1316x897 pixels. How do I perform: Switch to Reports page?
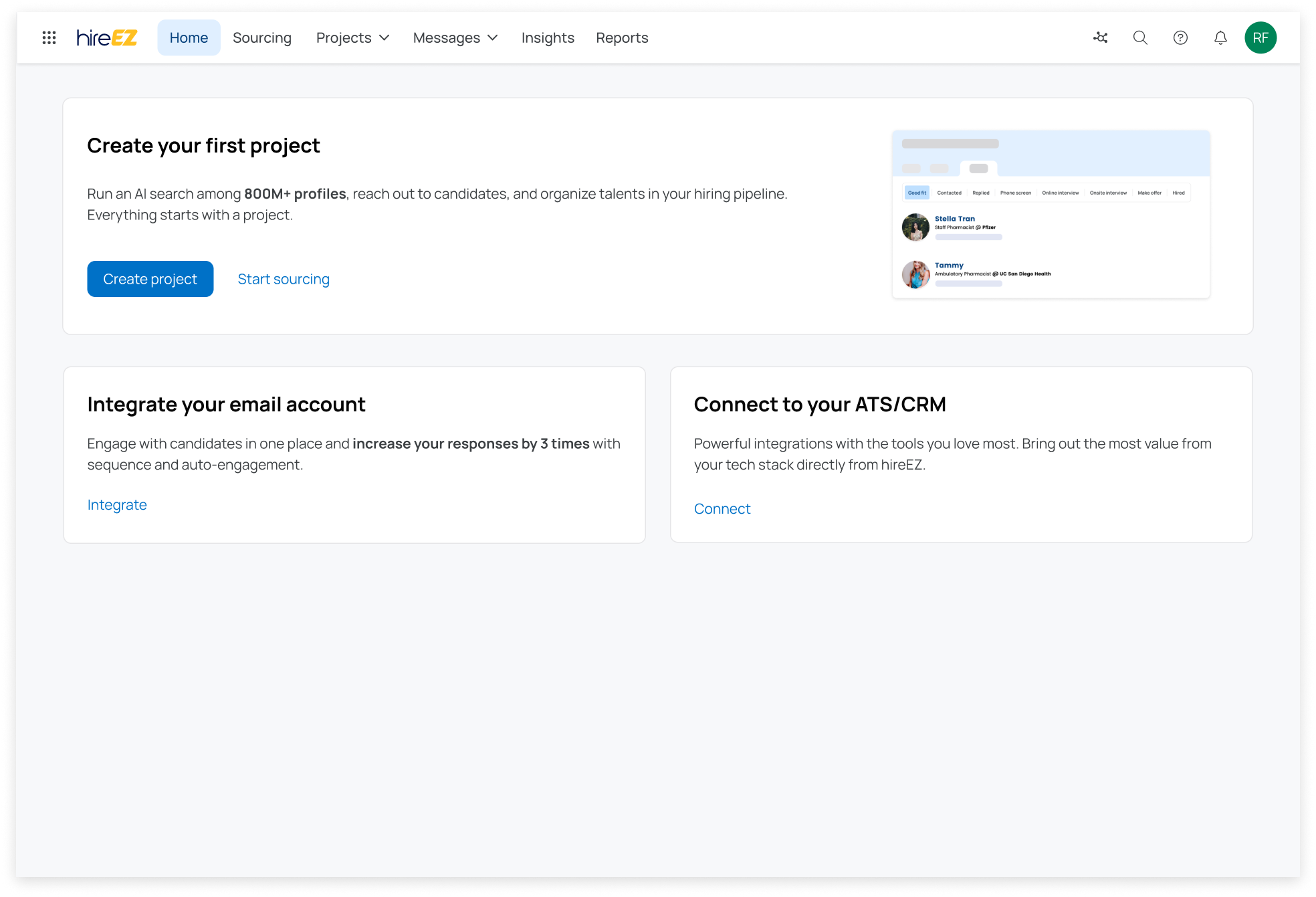[x=622, y=37]
